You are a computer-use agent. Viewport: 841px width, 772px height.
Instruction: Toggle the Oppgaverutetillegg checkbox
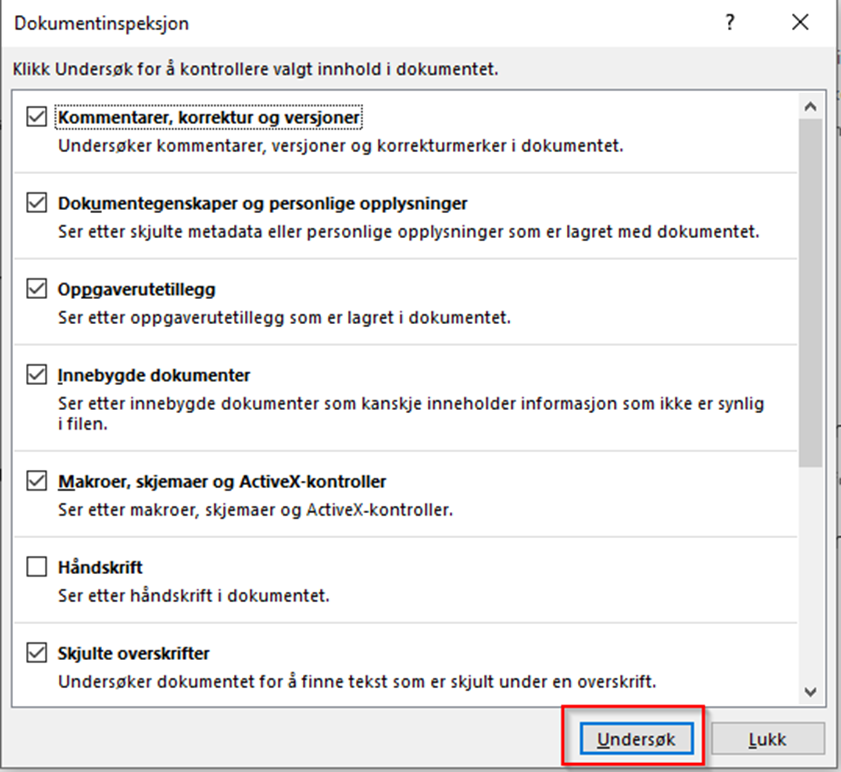(x=37, y=289)
